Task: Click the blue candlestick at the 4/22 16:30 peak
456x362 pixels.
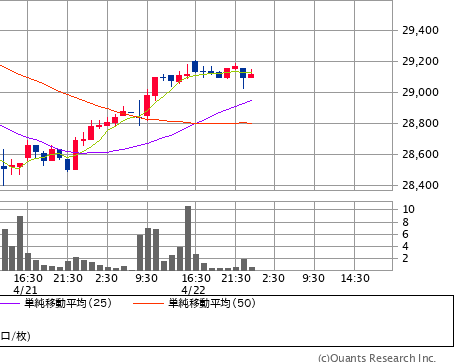Action: [195, 66]
